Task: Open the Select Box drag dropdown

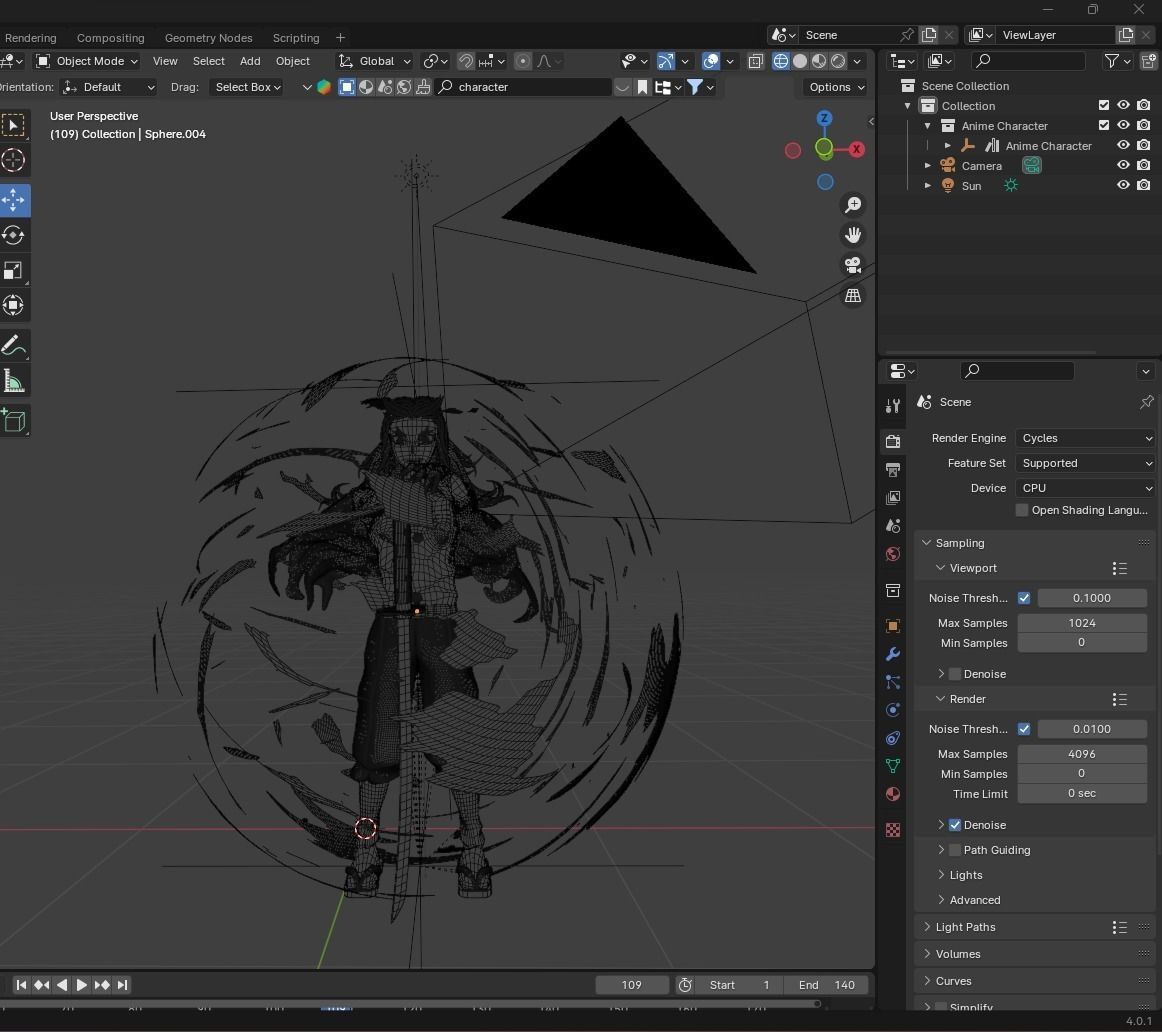Action: [247, 87]
